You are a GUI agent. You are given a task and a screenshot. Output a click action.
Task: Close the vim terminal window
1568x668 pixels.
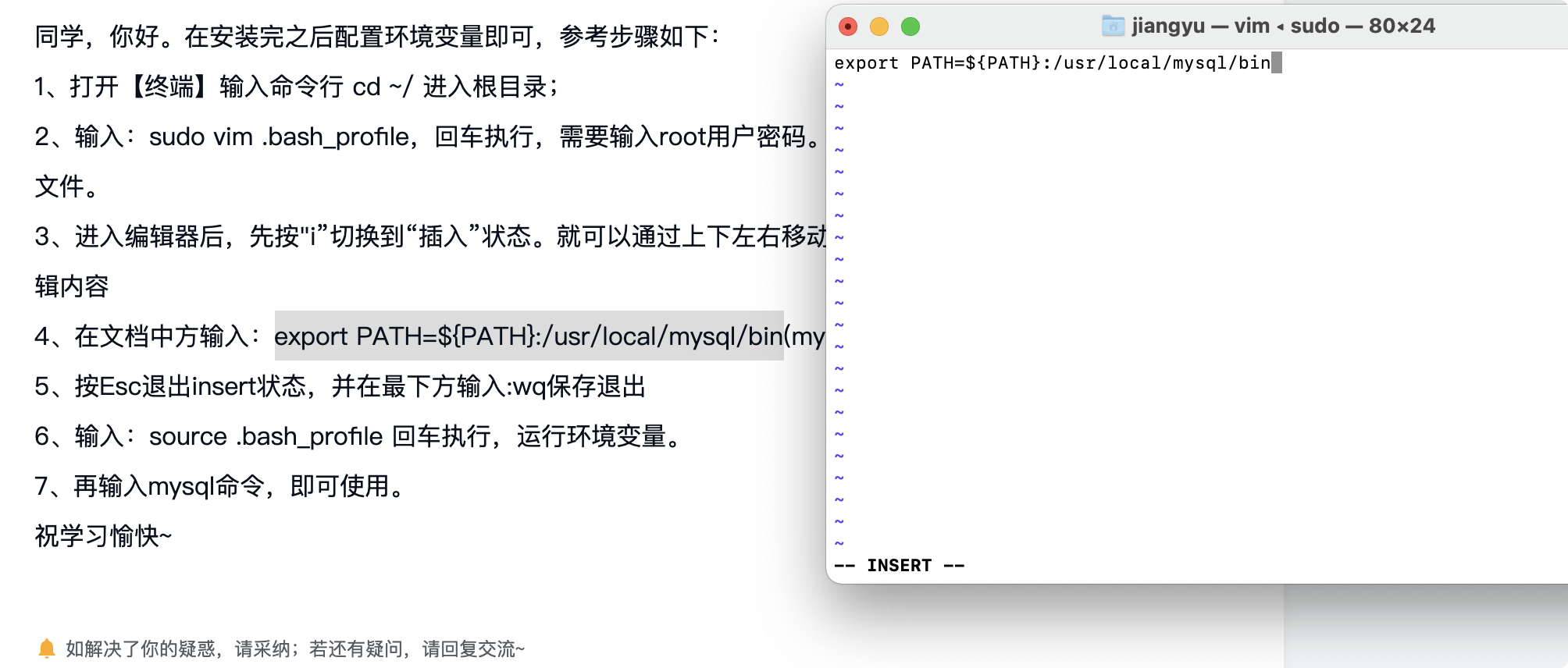(x=848, y=27)
